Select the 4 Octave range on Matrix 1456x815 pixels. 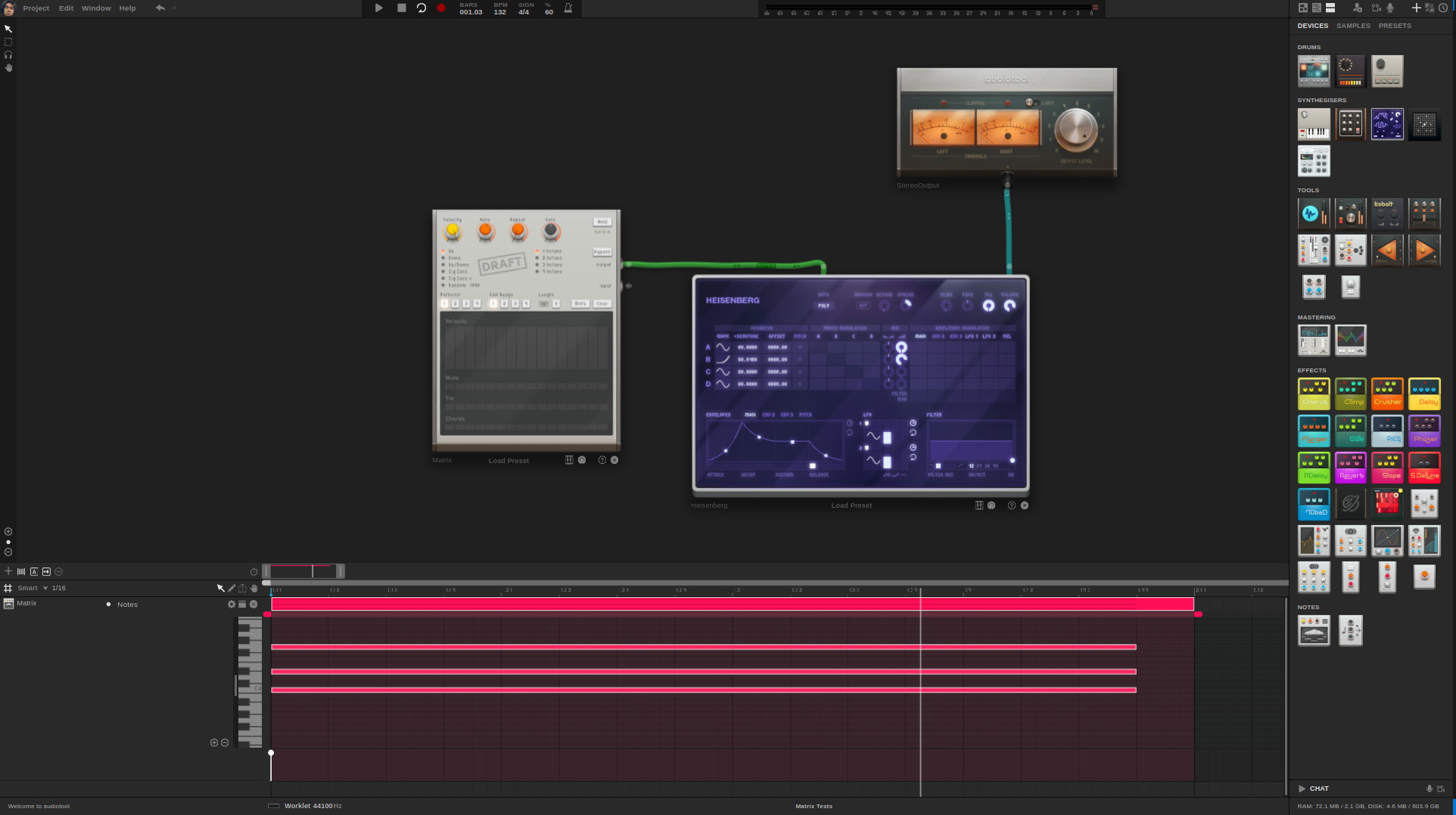549,272
